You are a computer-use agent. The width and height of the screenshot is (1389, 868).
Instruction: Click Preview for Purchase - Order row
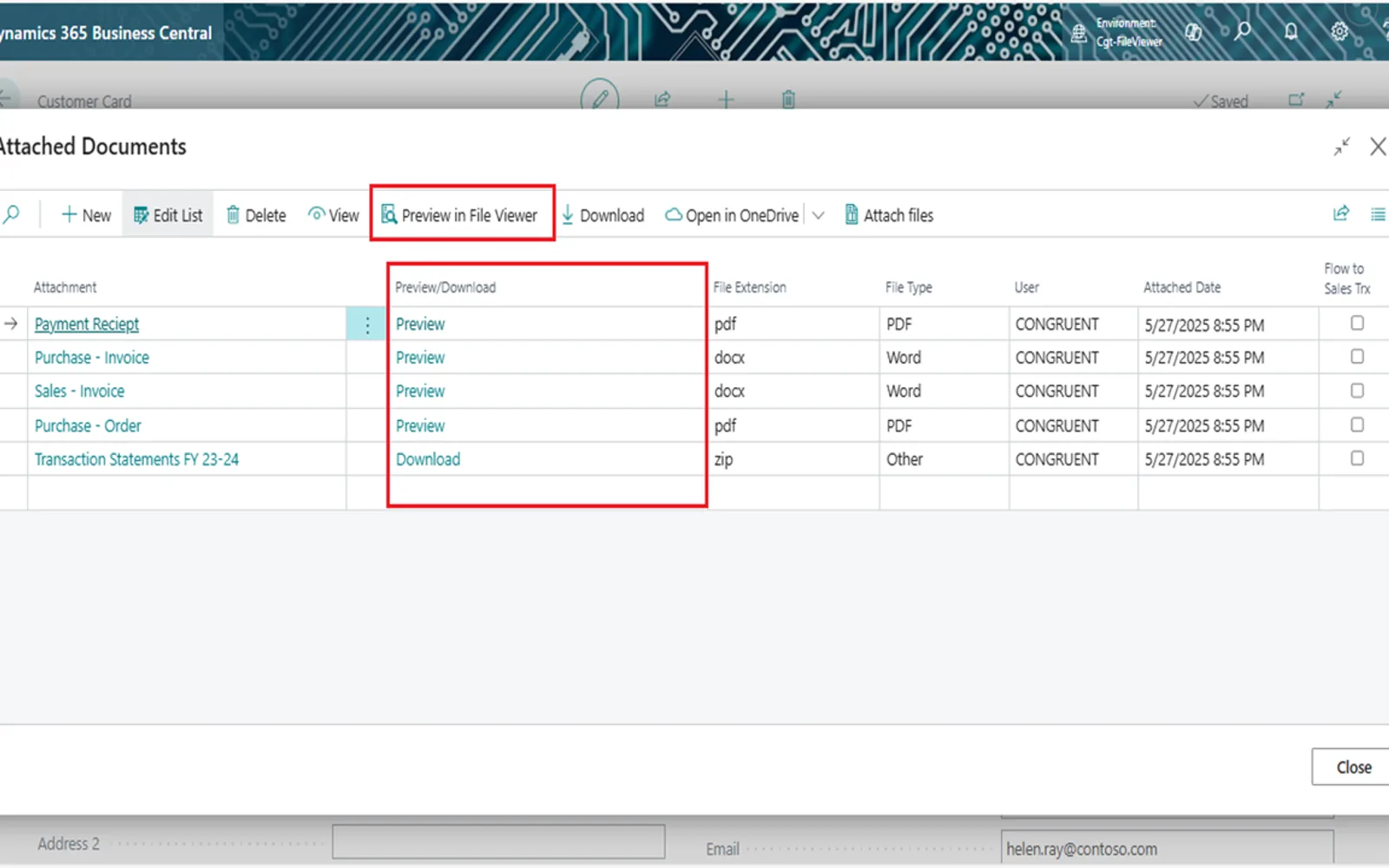click(x=420, y=426)
